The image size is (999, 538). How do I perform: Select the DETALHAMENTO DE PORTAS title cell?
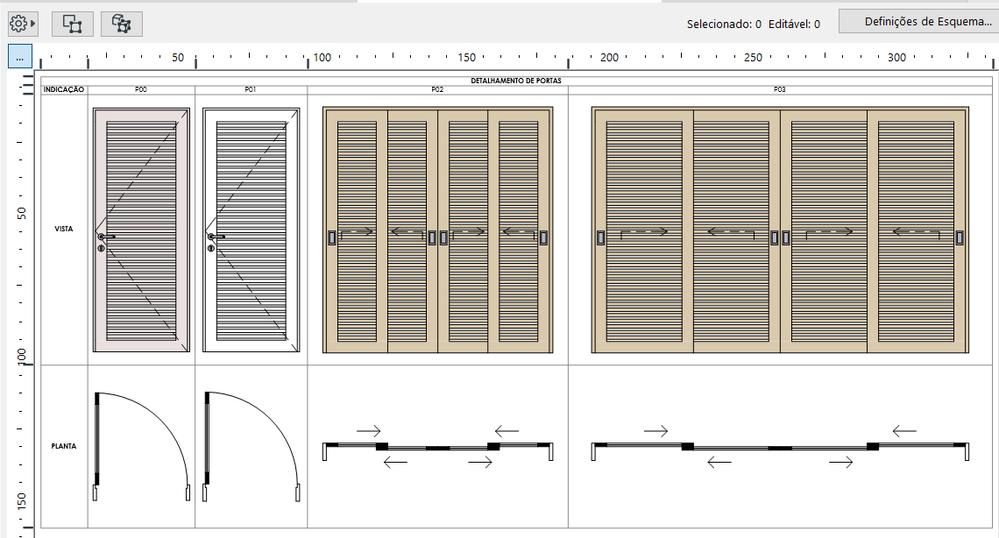[516, 81]
